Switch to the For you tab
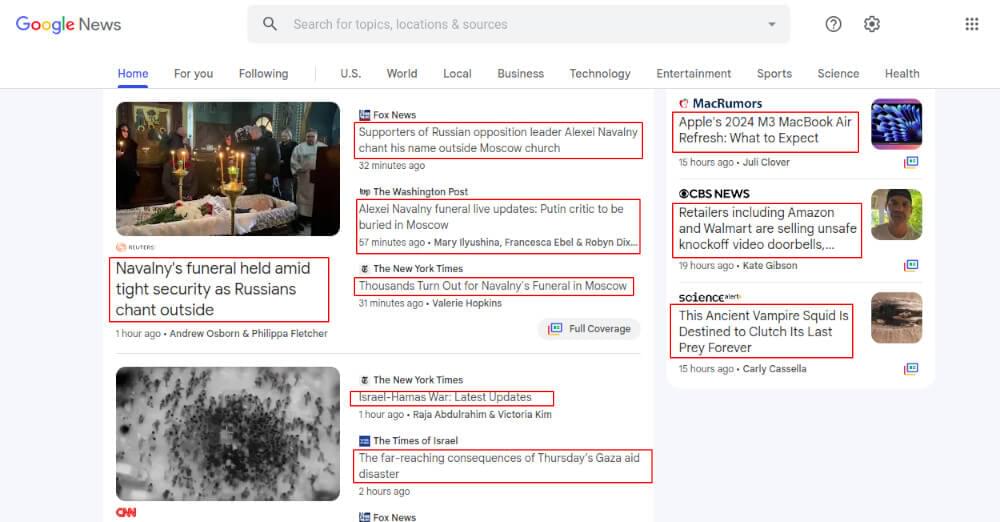 pyautogui.click(x=193, y=73)
